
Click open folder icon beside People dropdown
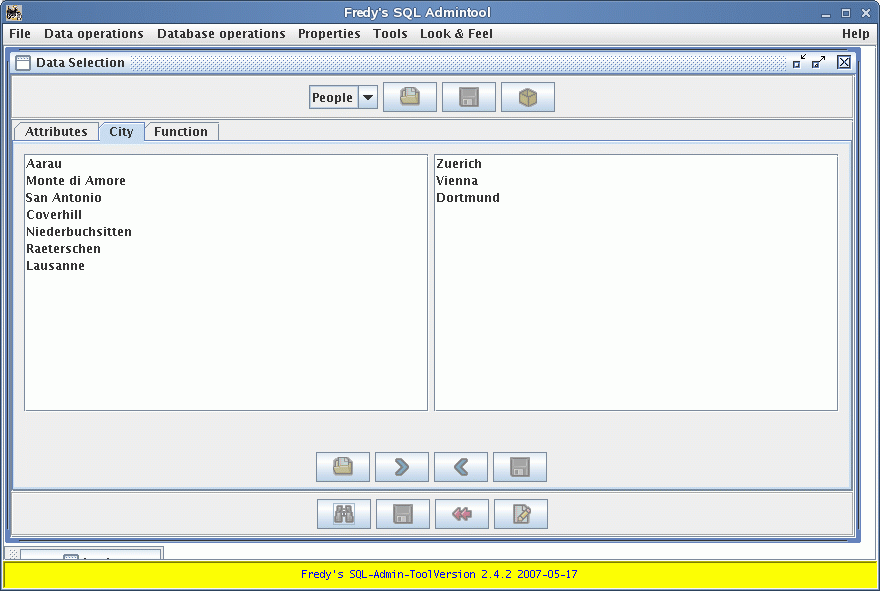(x=410, y=97)
